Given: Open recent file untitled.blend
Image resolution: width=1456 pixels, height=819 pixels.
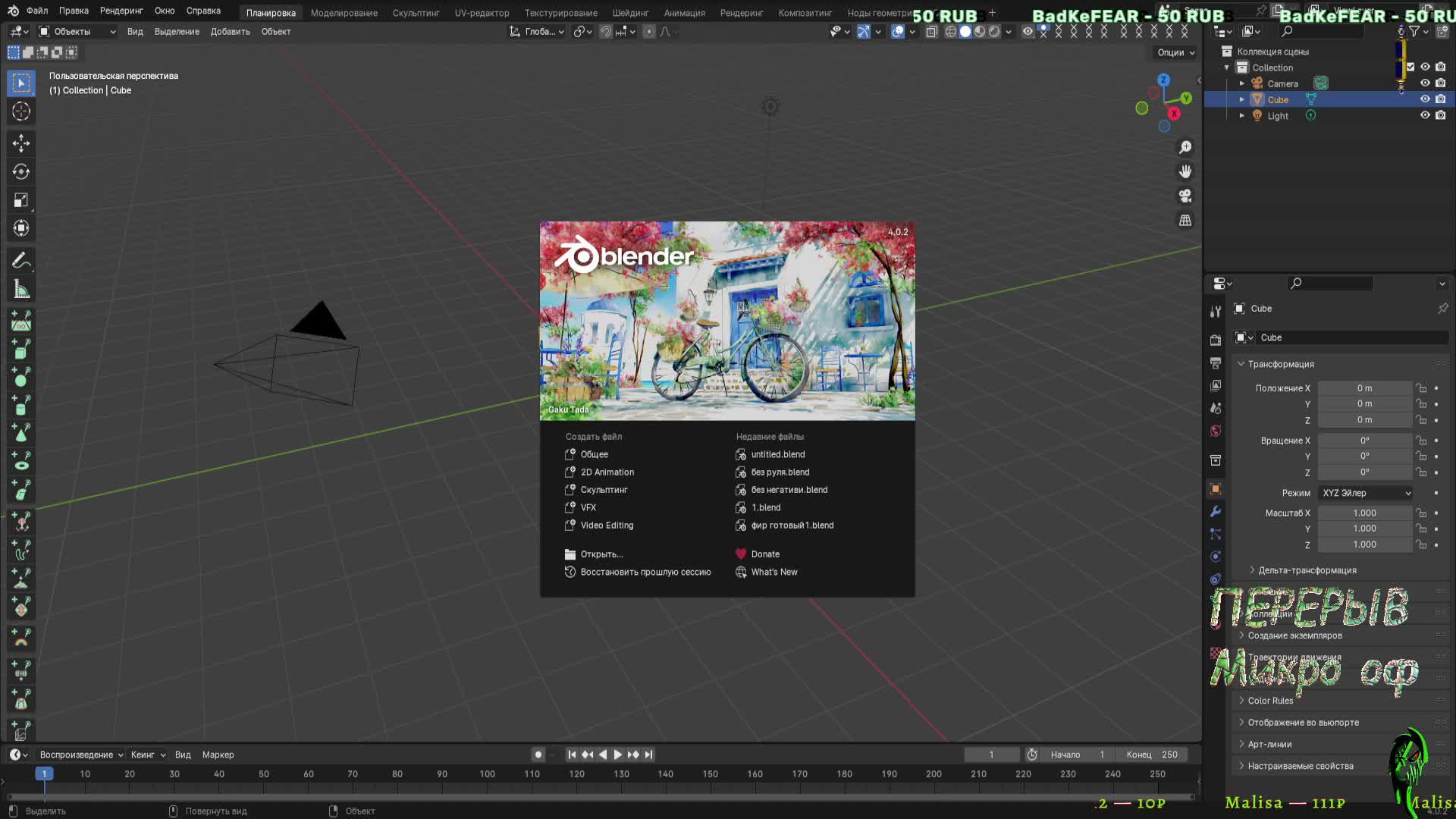Looking at the screenshot, I should click(777, 454).
